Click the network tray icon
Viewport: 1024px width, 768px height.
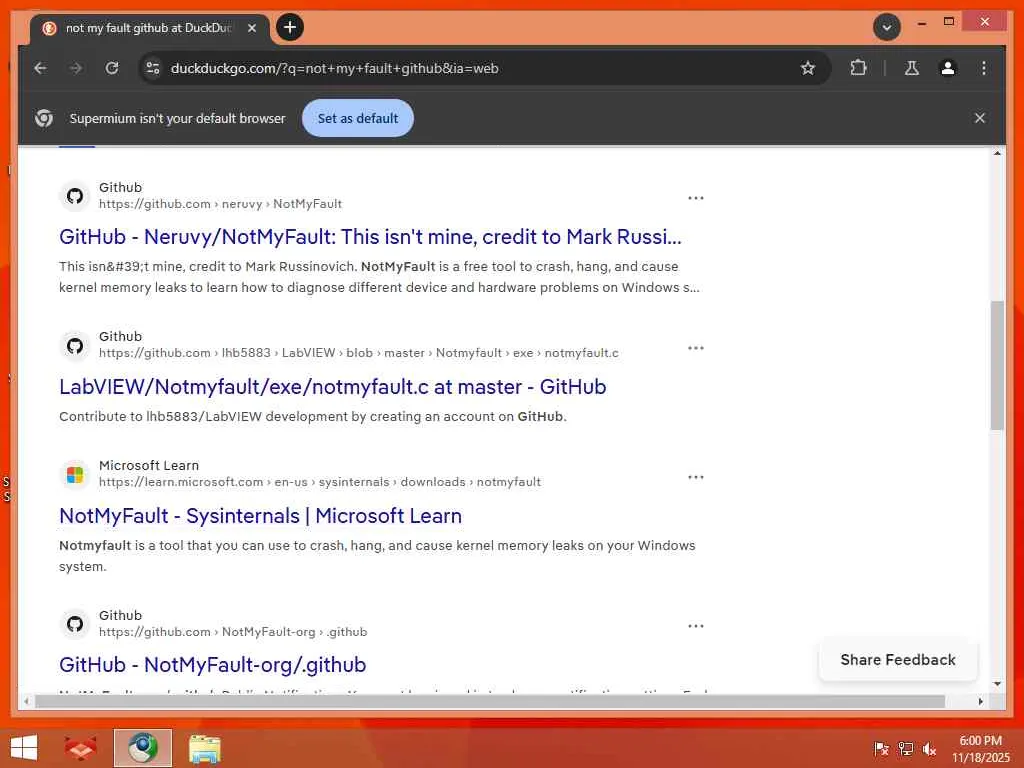click(x=905, y=748)
